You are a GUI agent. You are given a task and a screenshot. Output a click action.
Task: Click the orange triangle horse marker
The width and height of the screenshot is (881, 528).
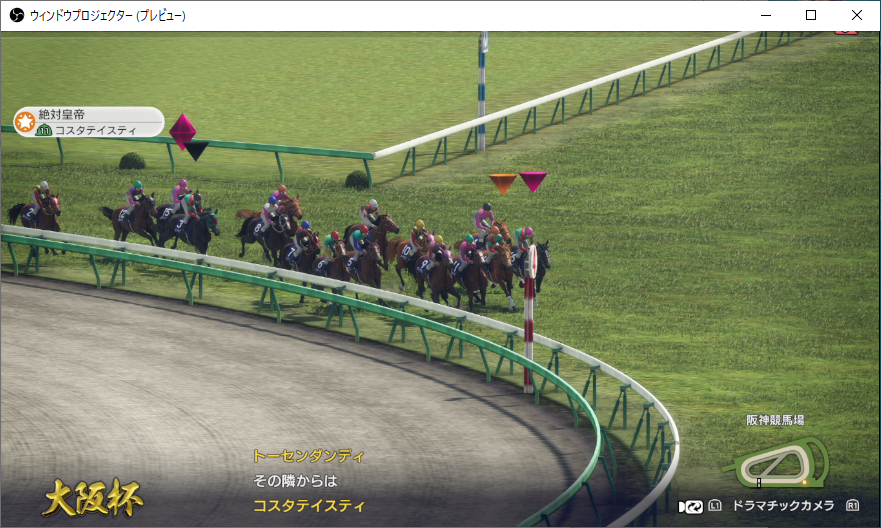[x=502, y=183]
